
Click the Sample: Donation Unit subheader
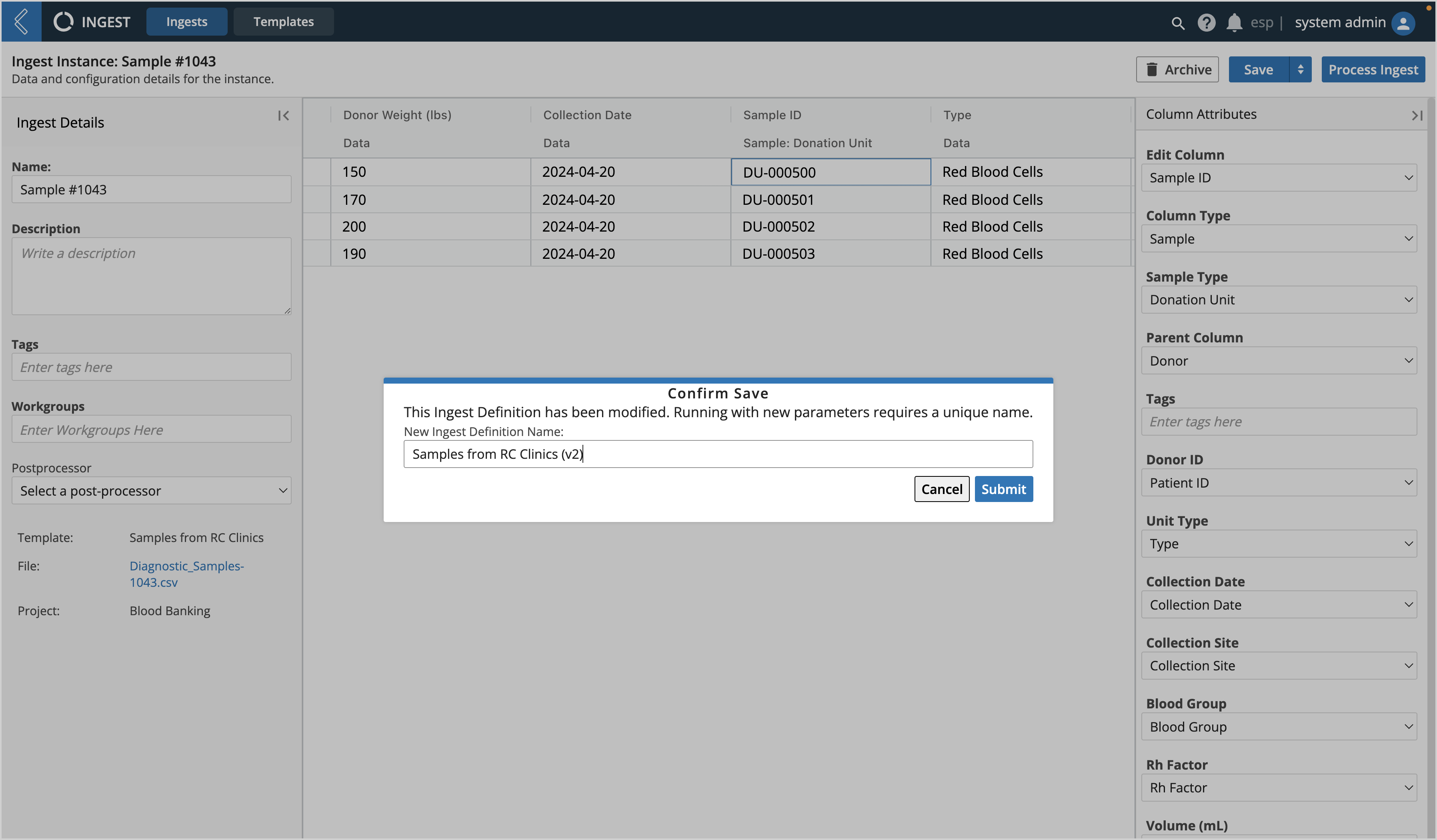807,143
